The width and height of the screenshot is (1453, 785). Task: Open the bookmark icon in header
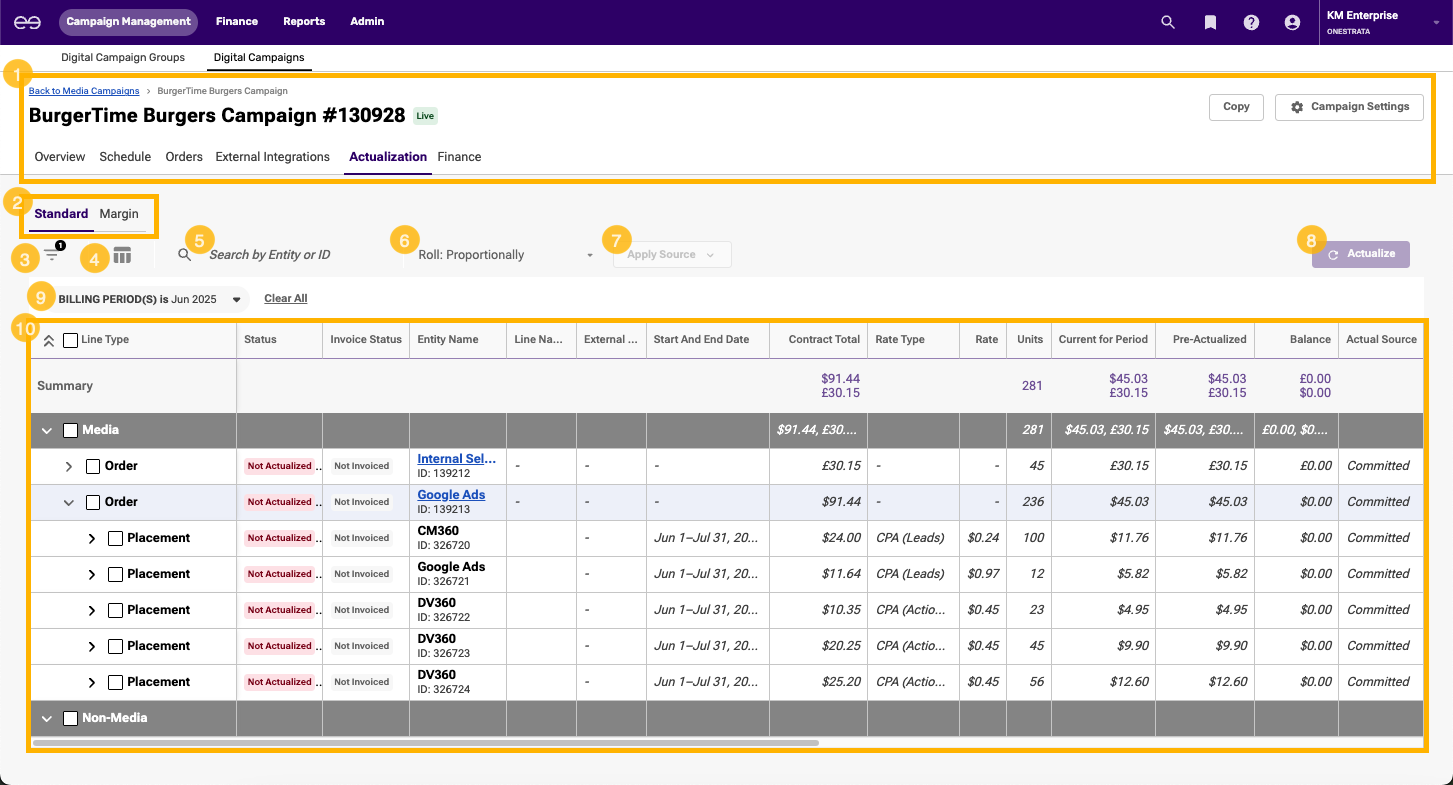tap(1210, 22)
